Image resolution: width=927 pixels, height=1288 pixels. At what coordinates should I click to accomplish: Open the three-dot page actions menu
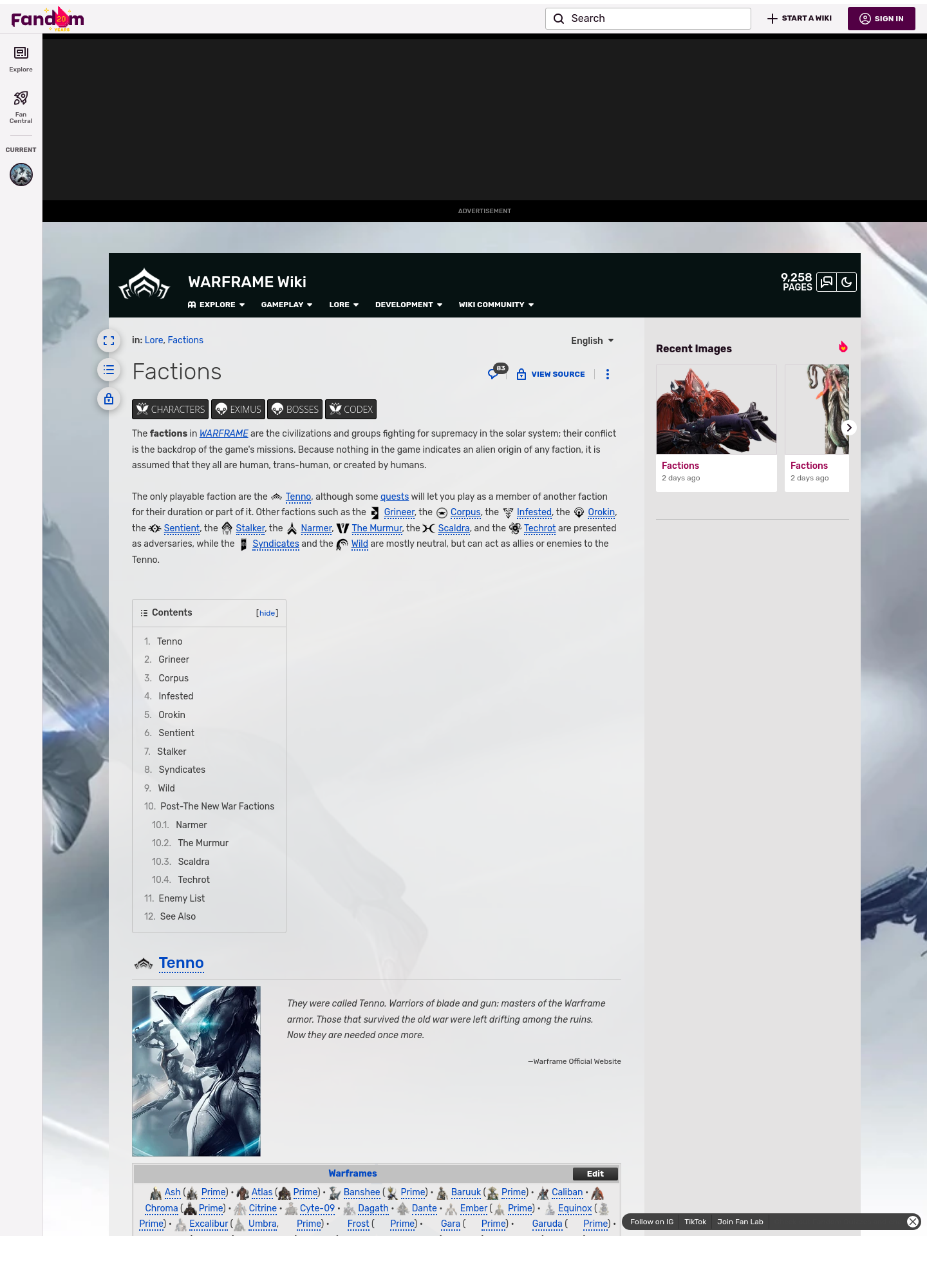coord(607,374)
